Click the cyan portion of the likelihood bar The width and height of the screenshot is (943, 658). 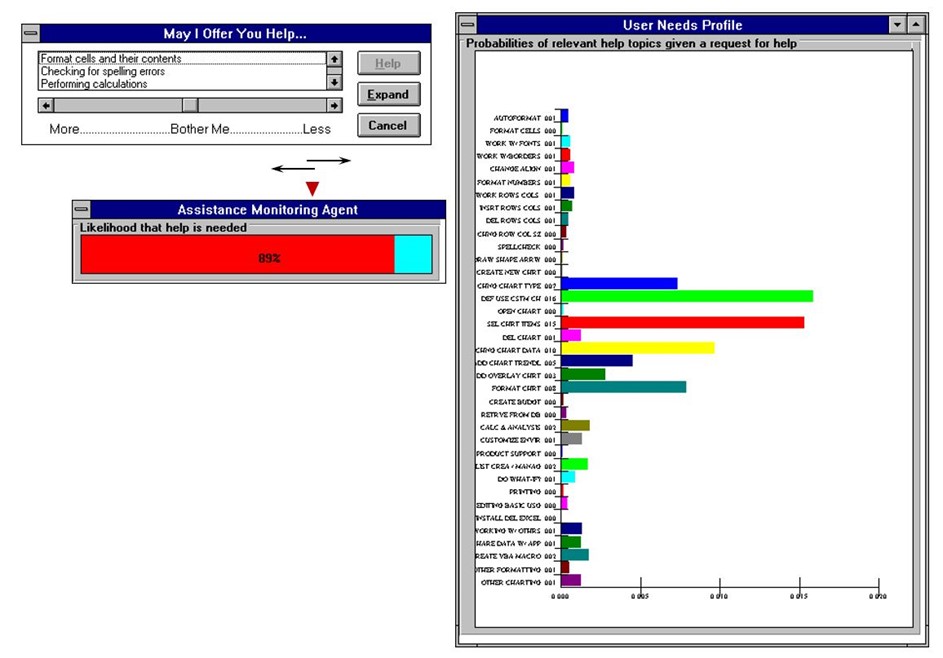[x=413, y=255]
